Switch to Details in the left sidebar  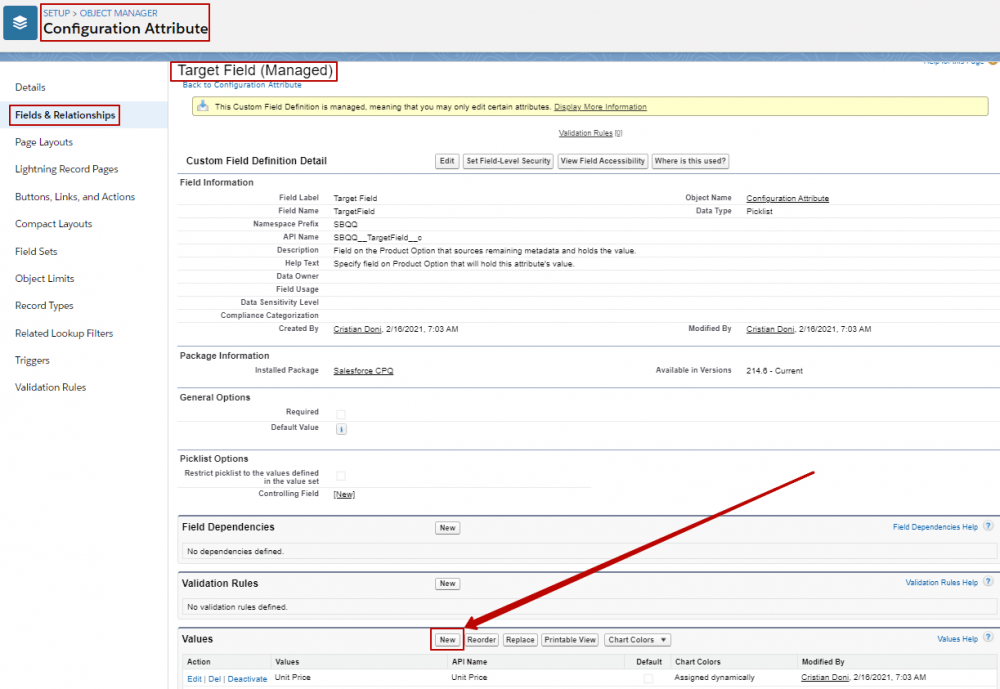[x=30, y=87]
